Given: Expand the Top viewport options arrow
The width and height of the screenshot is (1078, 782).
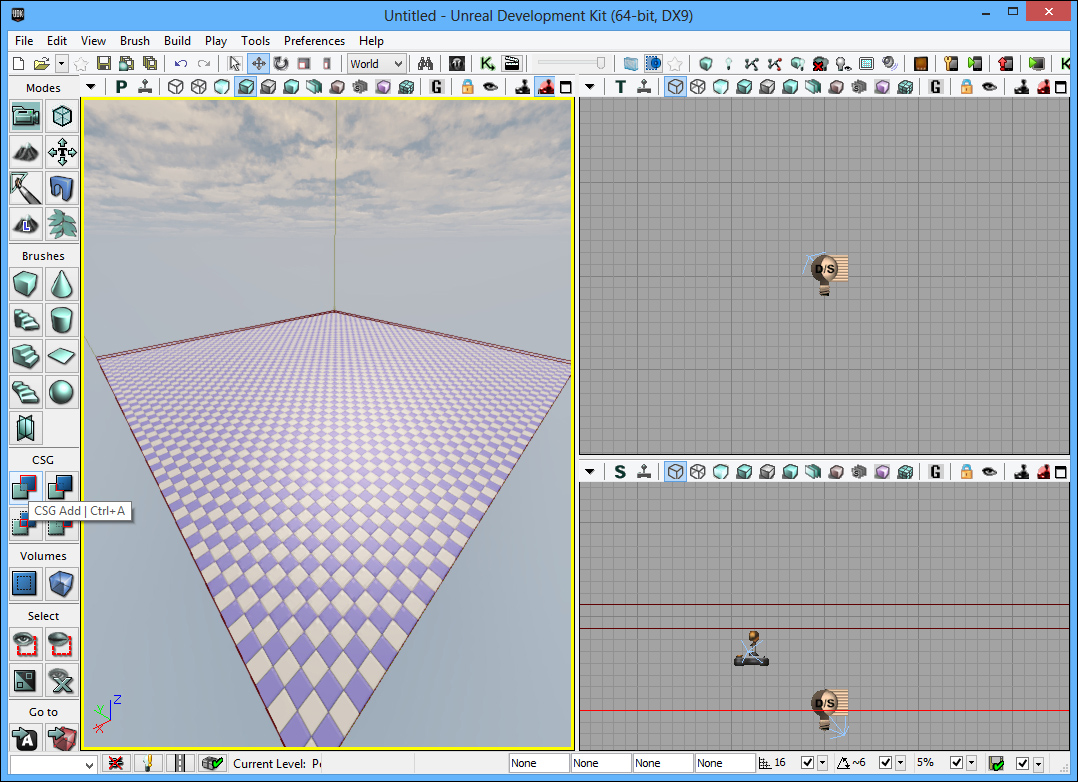Looking at the screenshot, I should tap(590, 87).
